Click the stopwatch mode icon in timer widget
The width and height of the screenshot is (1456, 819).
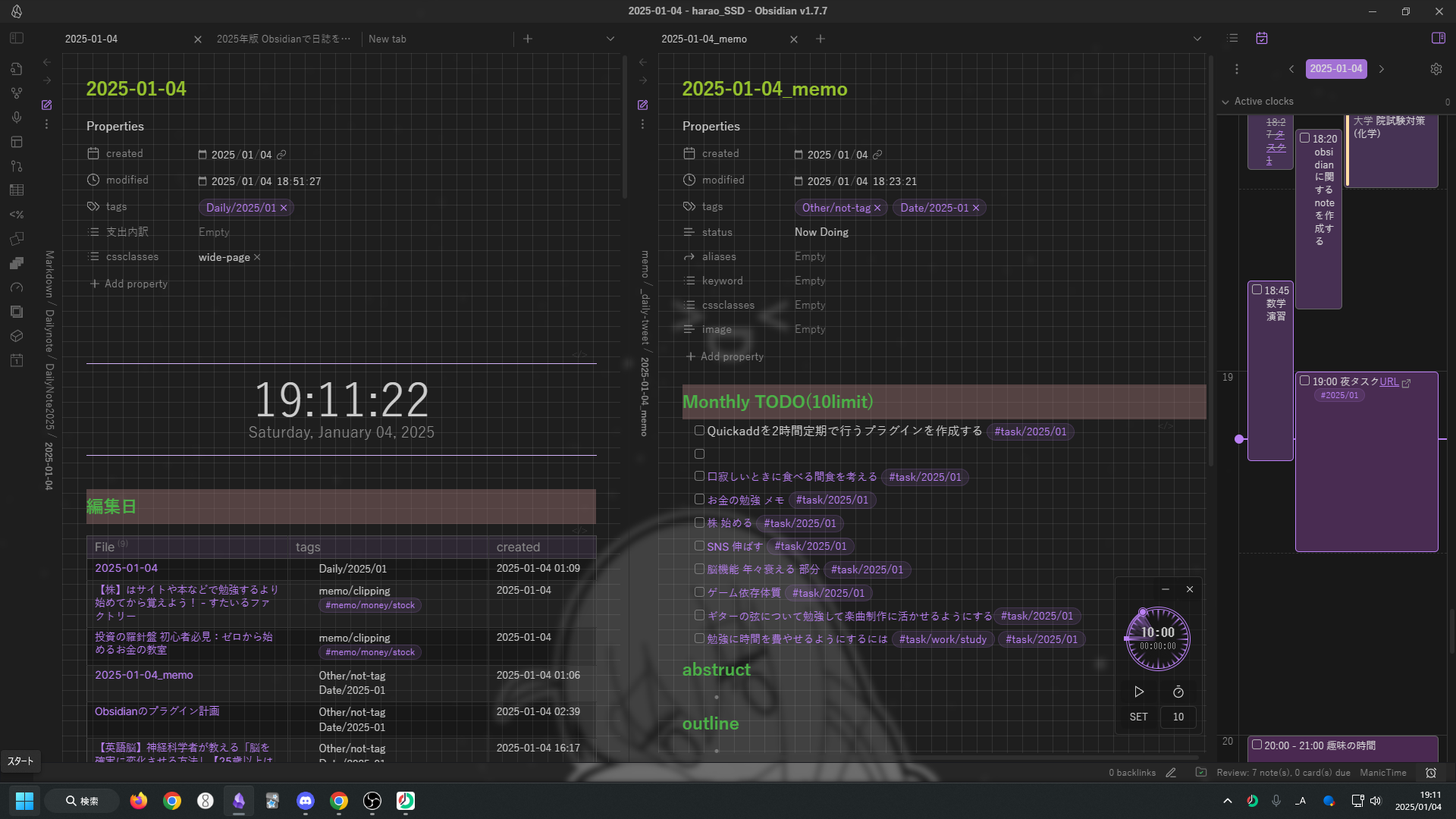coord(1178,692)
